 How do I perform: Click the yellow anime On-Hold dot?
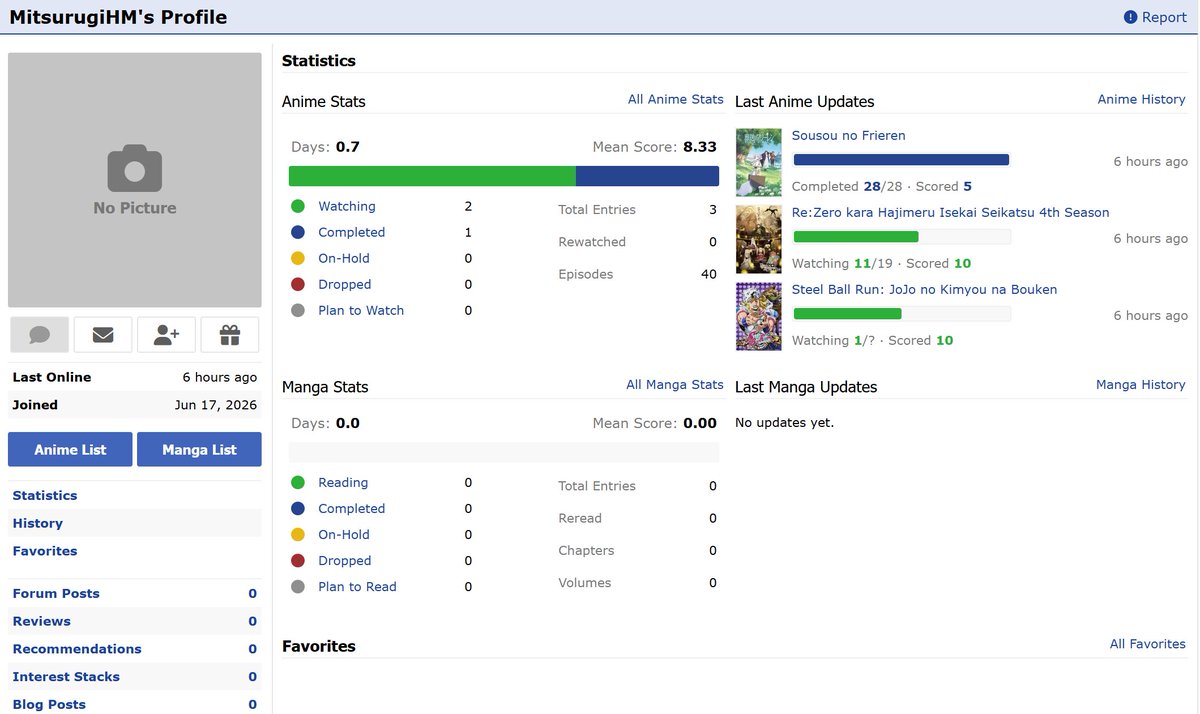coord(297,258)
